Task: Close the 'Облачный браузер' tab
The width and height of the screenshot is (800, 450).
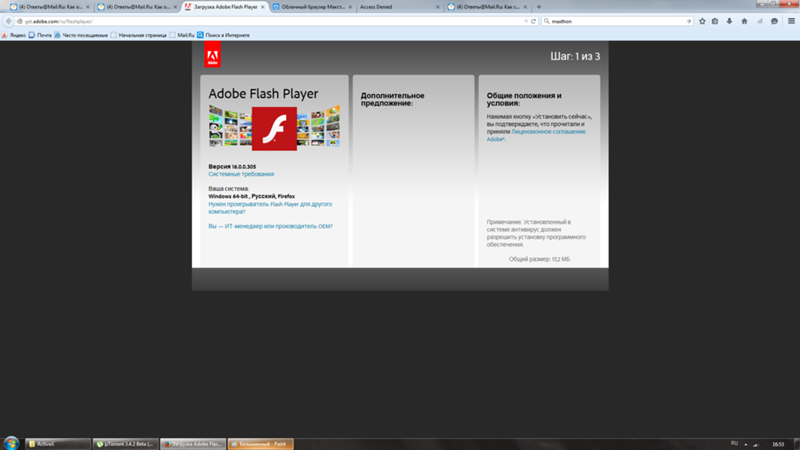Action: (x=350, y=7)
